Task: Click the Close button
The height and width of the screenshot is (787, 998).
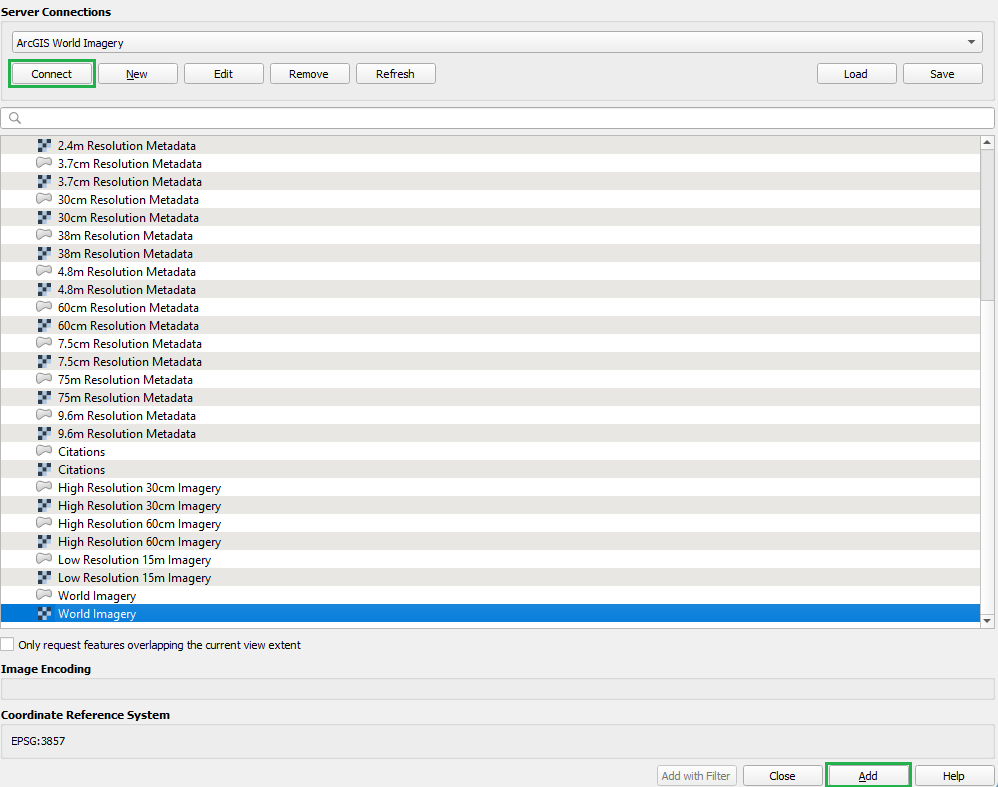Action: click(x=782, y=776)
